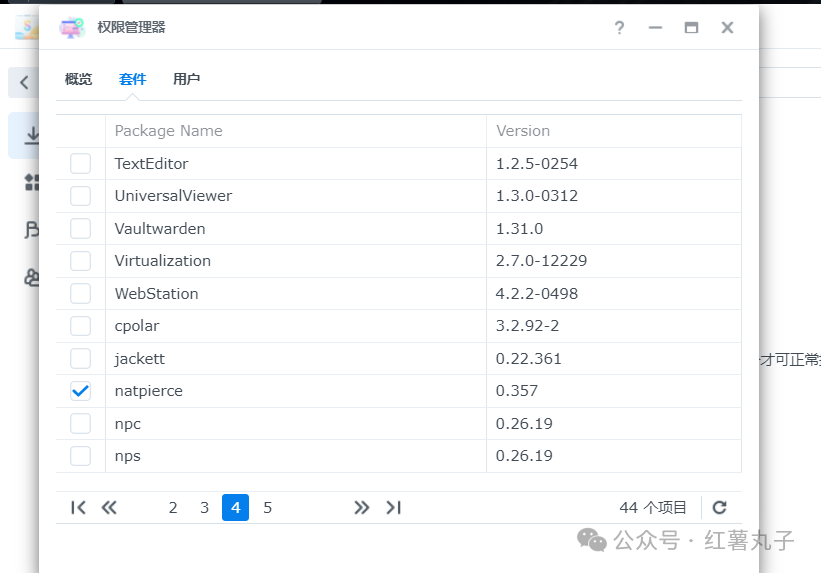Go to page 5

point(268,508)
